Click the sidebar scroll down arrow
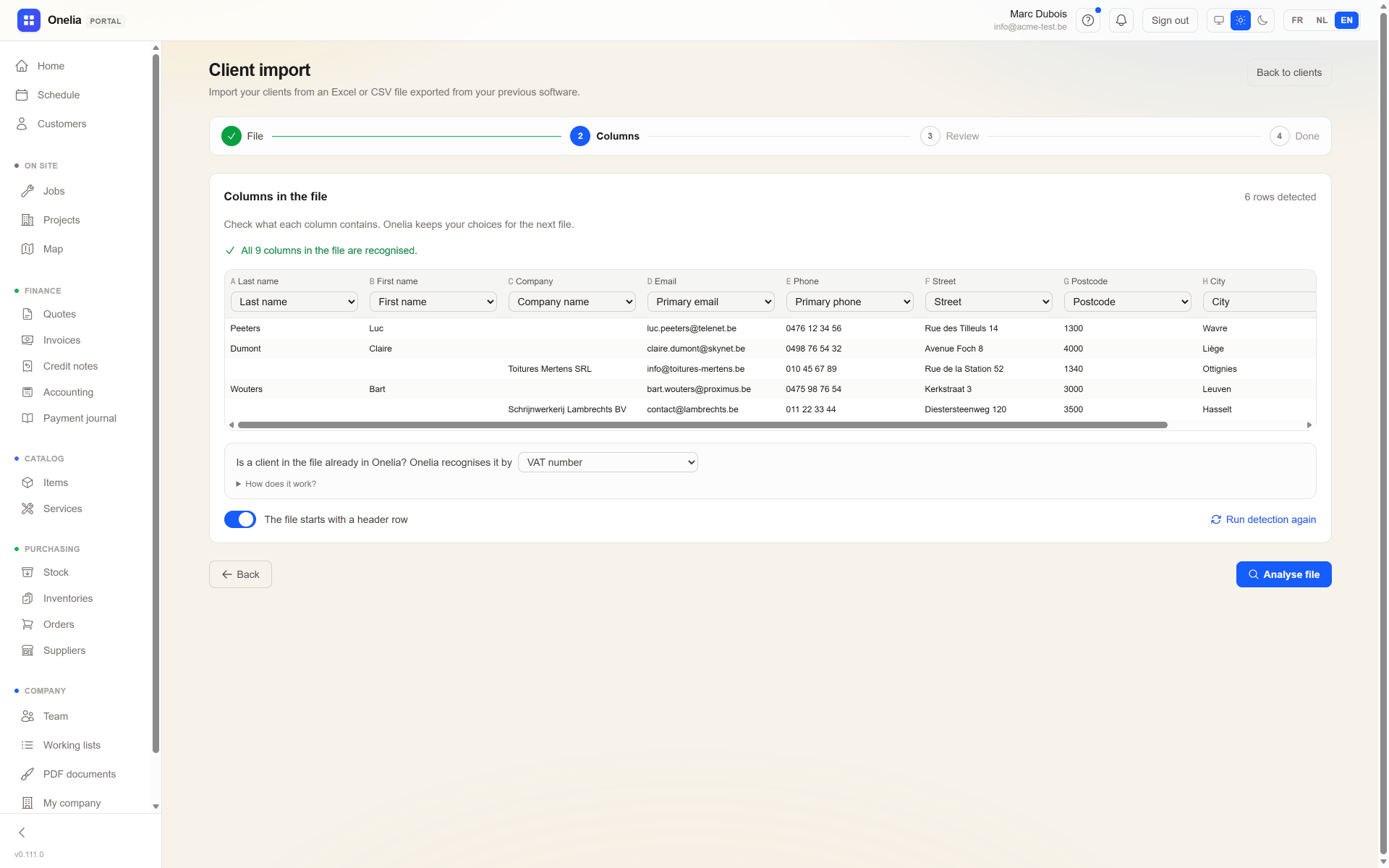 point(156,807)
